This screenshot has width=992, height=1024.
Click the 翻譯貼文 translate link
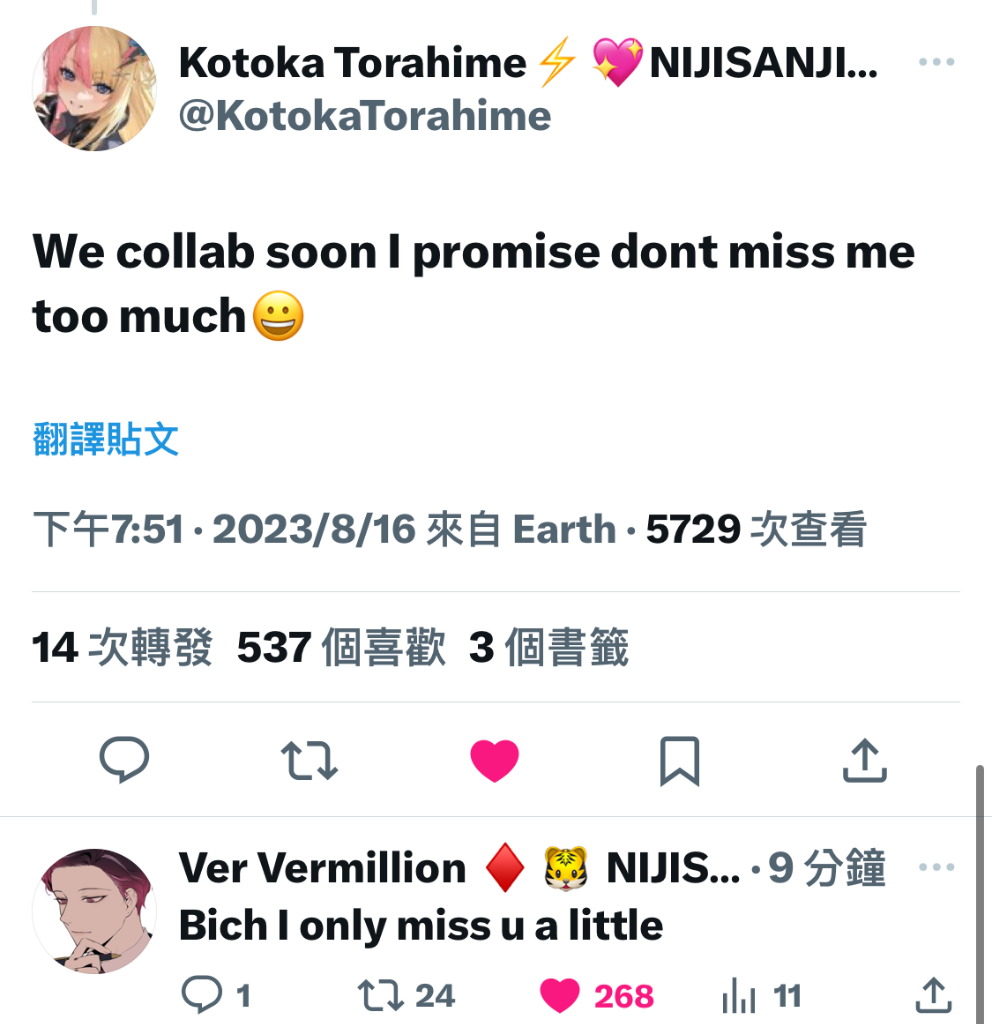[105, 439]
